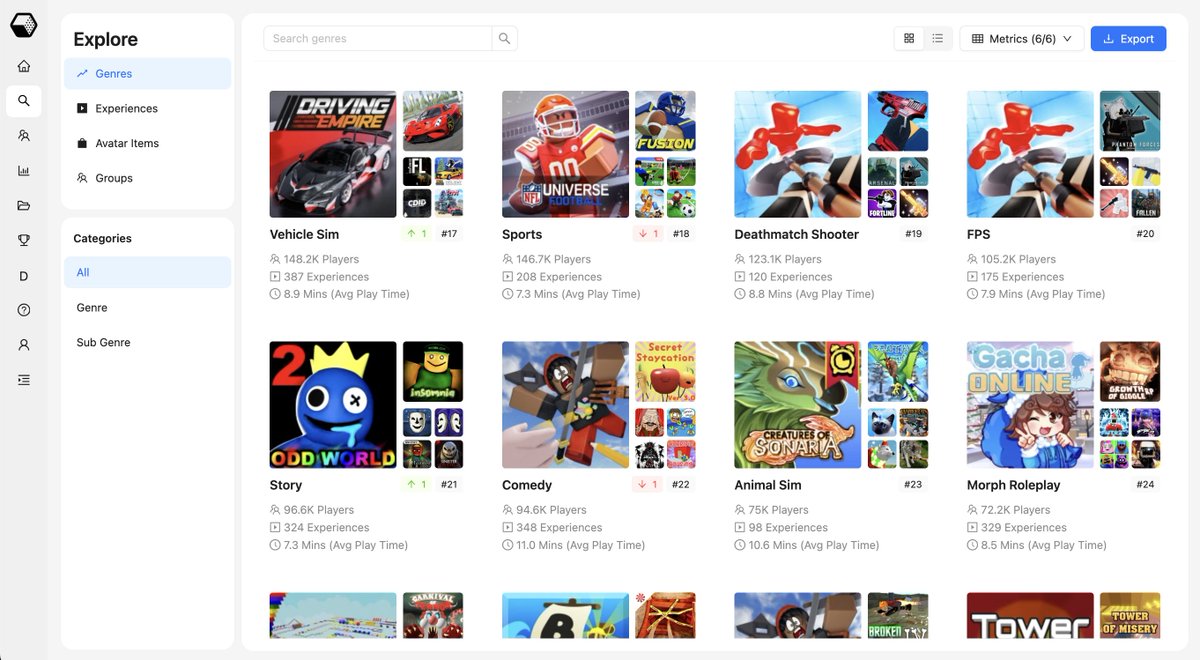
Task: Open the Analytics bar-chart sidebar icon
Action: pyautogui.click(x=24, y=170)
